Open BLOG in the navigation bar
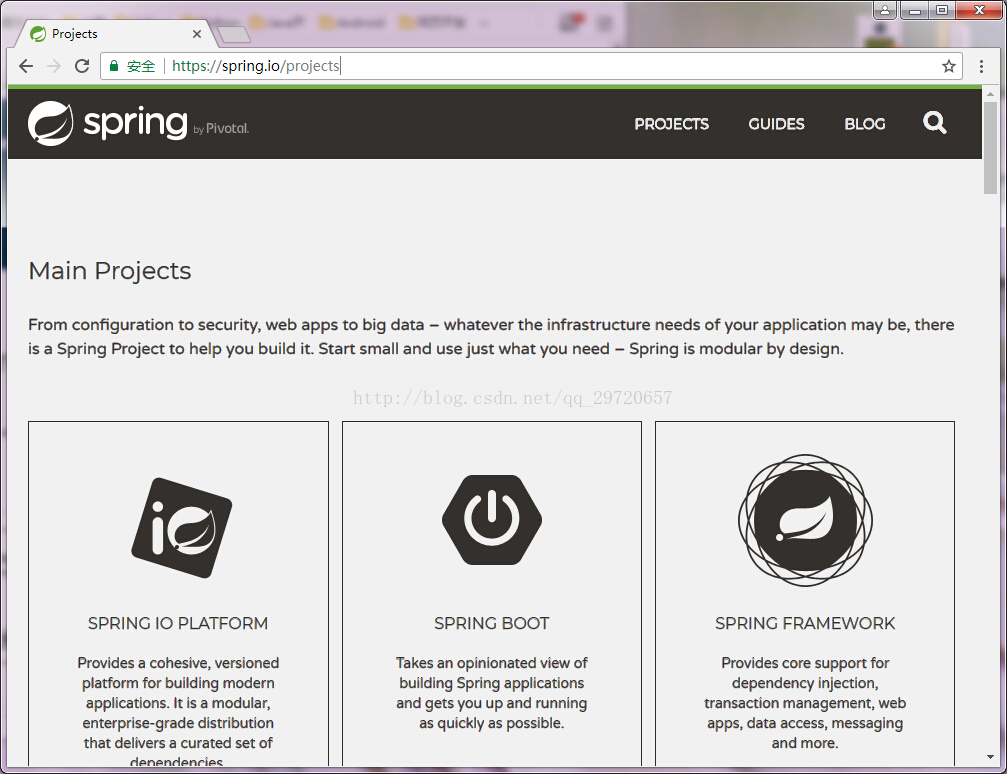The width and height of the screenshot is (1007, 774). [865, 124]
